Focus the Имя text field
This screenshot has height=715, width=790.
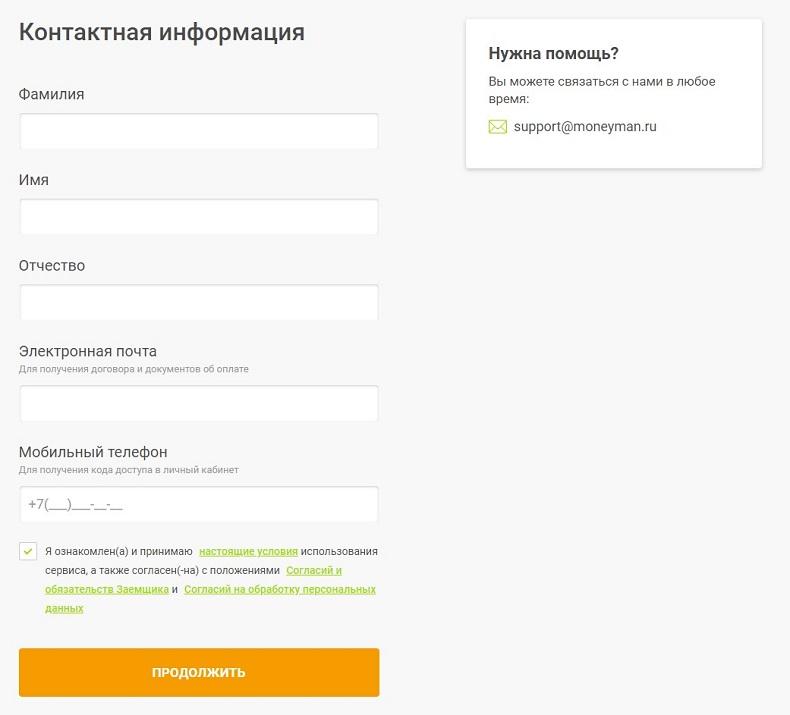[x=199, y=217]
